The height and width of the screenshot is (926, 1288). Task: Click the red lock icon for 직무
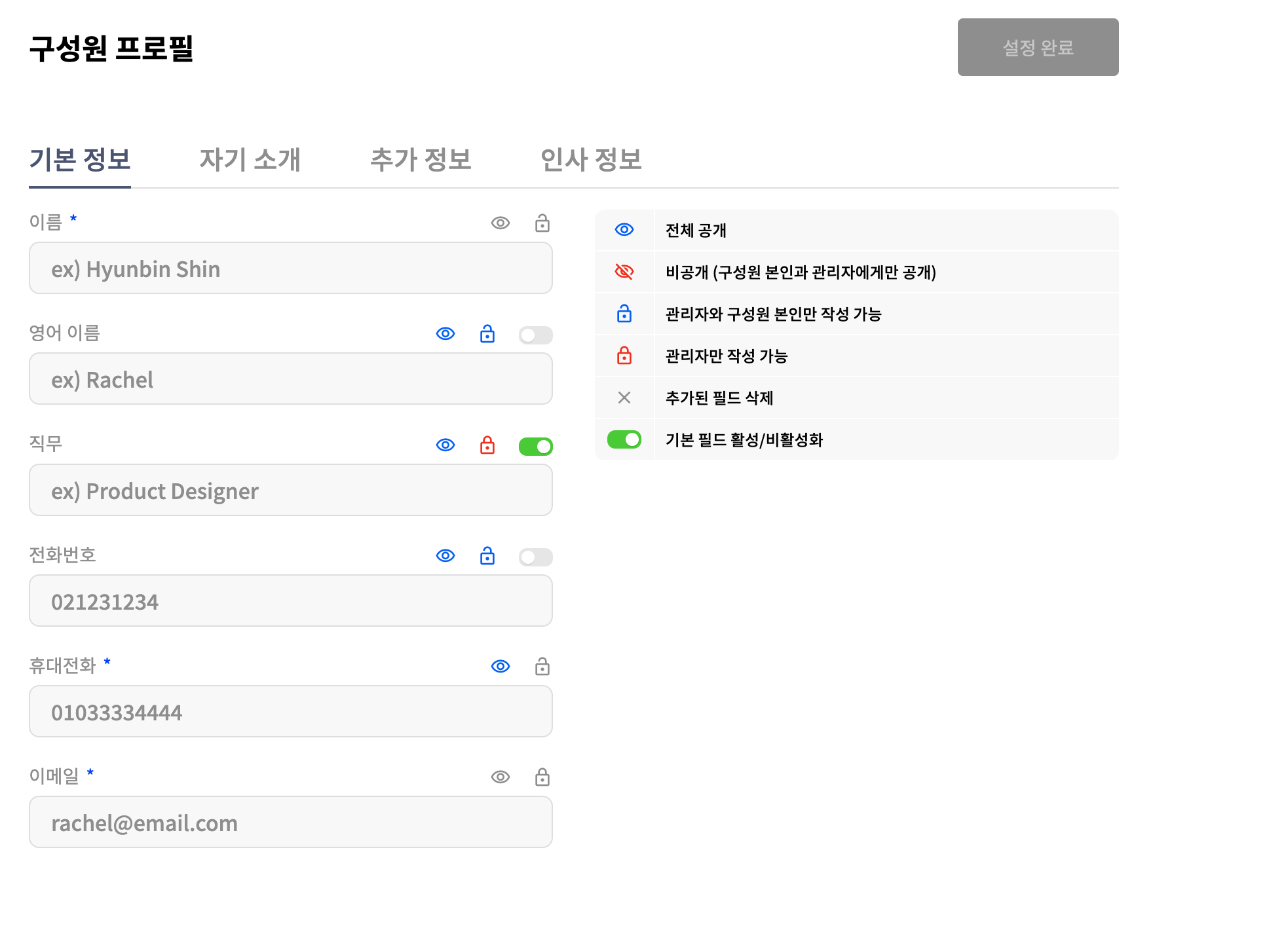487,445
